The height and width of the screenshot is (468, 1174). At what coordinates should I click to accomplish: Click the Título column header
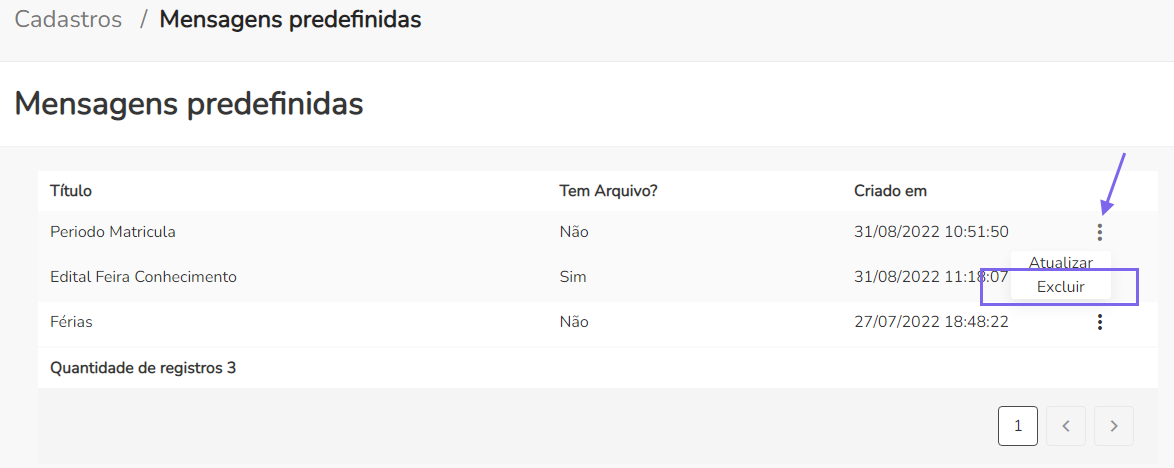71,191
